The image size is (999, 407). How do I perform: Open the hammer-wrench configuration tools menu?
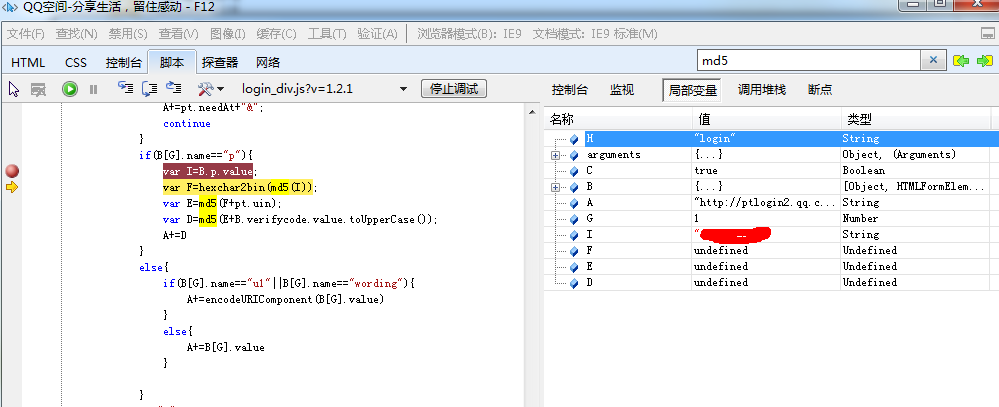pos(210,89)
